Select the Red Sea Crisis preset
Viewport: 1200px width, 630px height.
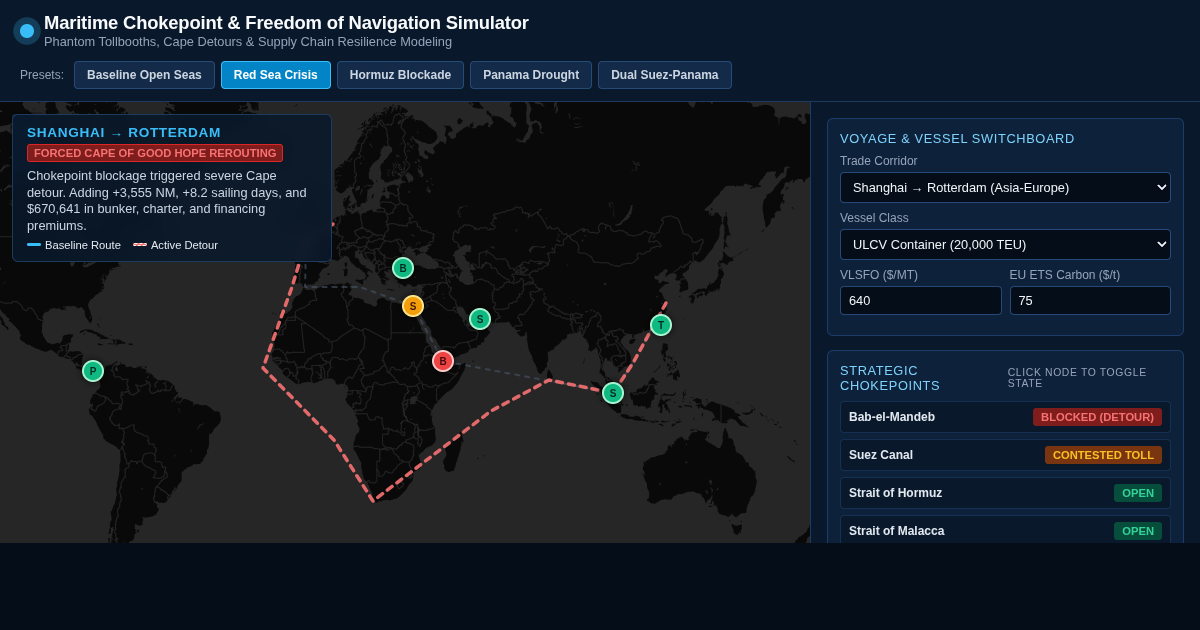[x=276, y=75]
